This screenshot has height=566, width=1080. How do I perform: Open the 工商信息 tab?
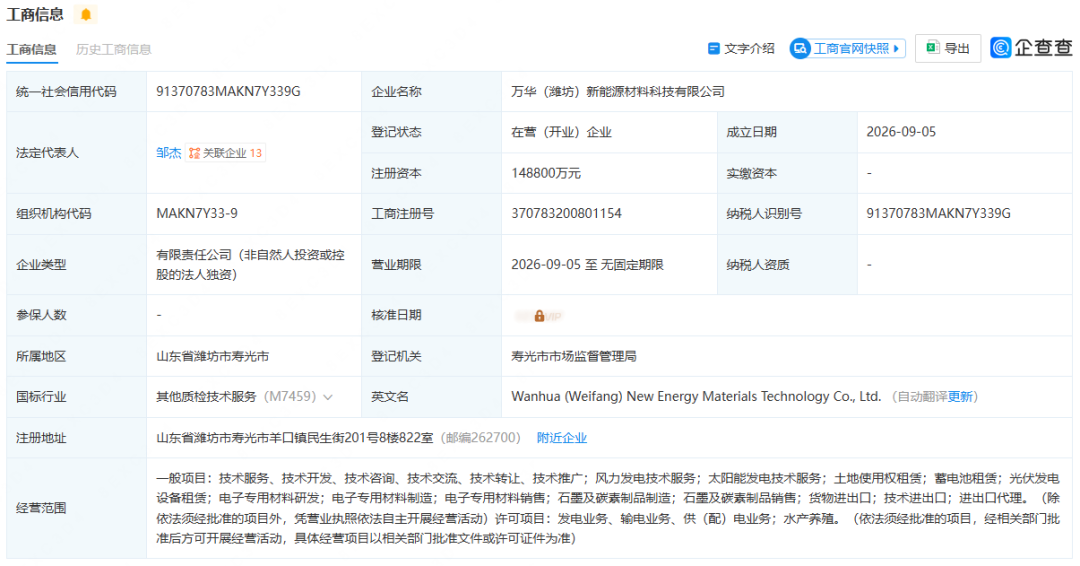(x=32, y=50)
